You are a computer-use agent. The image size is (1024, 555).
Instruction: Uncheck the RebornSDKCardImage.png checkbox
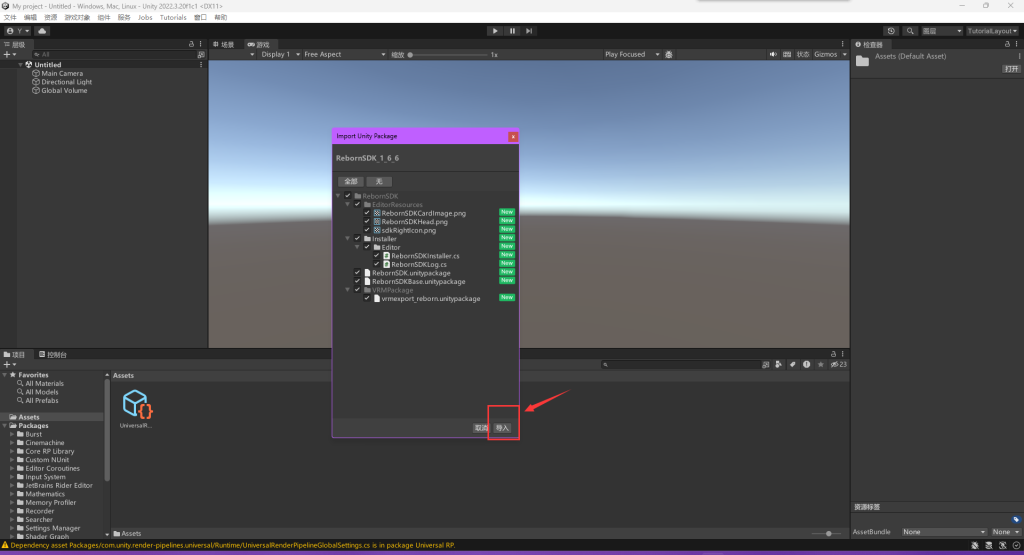click(367, 213)
